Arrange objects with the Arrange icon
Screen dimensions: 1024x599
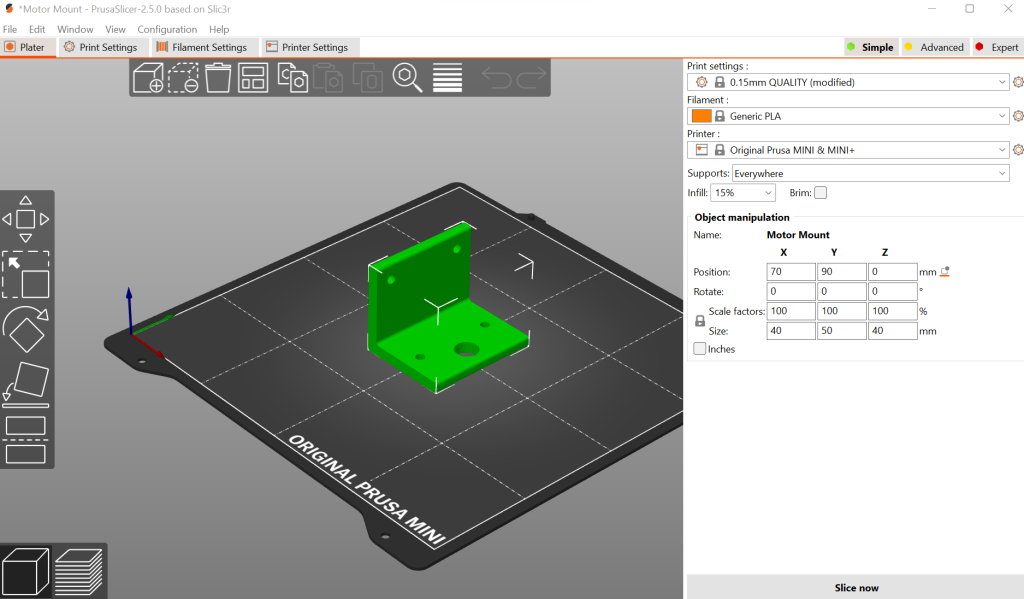(x=253, y=78)
